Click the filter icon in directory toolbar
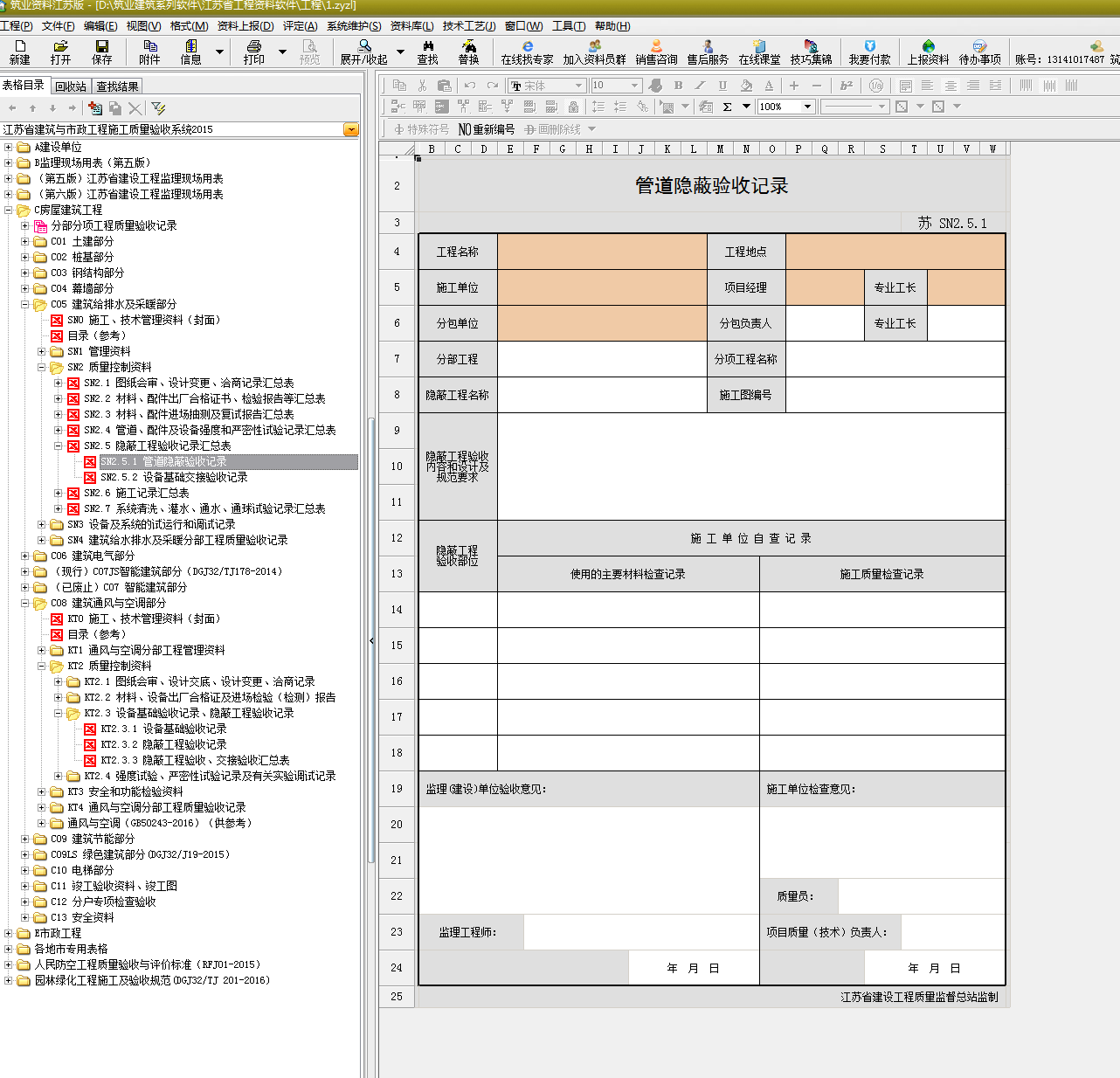The height and width of the screenshot is (1078, 1120). 158,108
